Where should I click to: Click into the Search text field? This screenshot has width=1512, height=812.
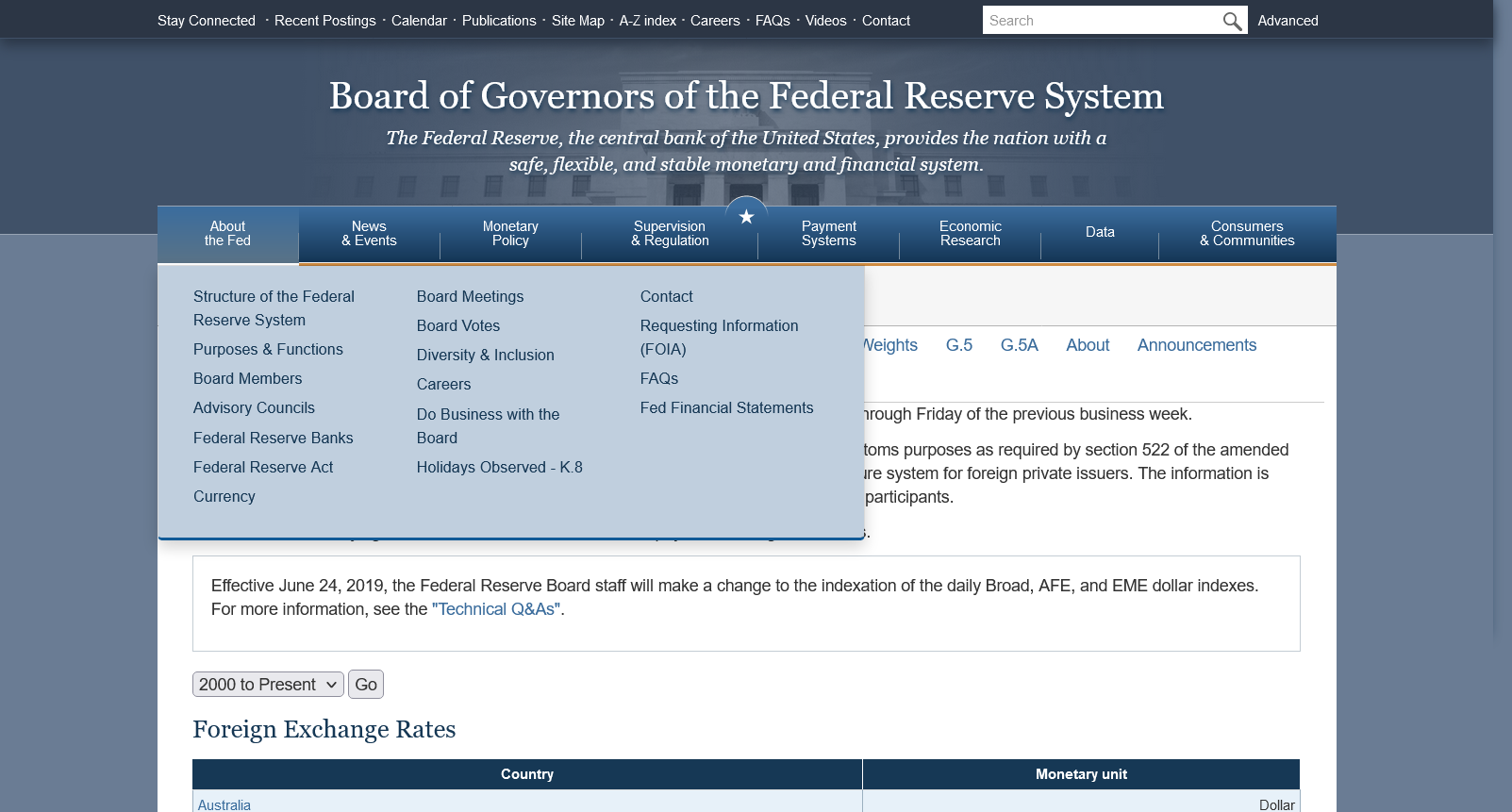coord(1099,21)
